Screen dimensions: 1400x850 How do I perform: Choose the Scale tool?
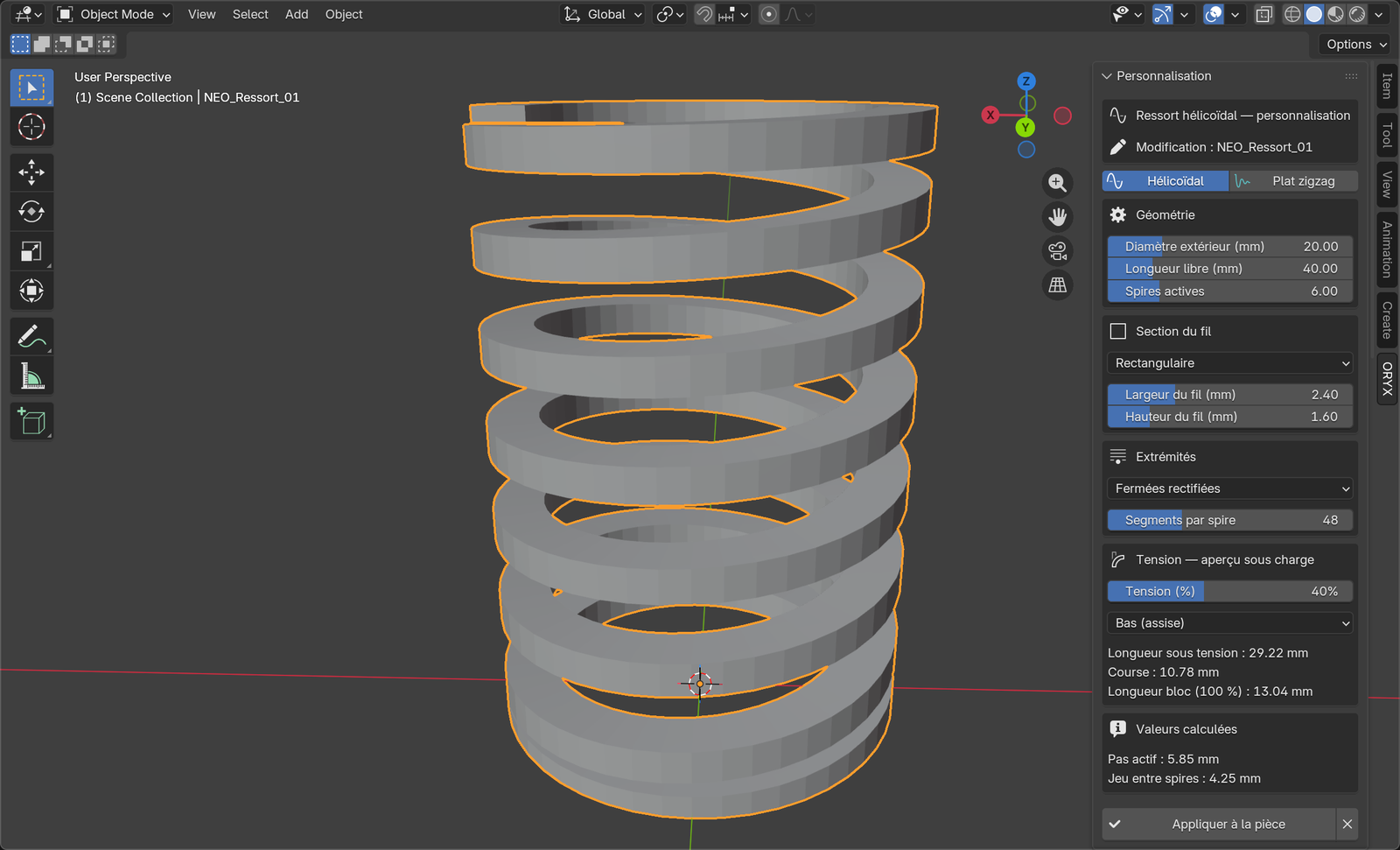[x=31, y=252]
